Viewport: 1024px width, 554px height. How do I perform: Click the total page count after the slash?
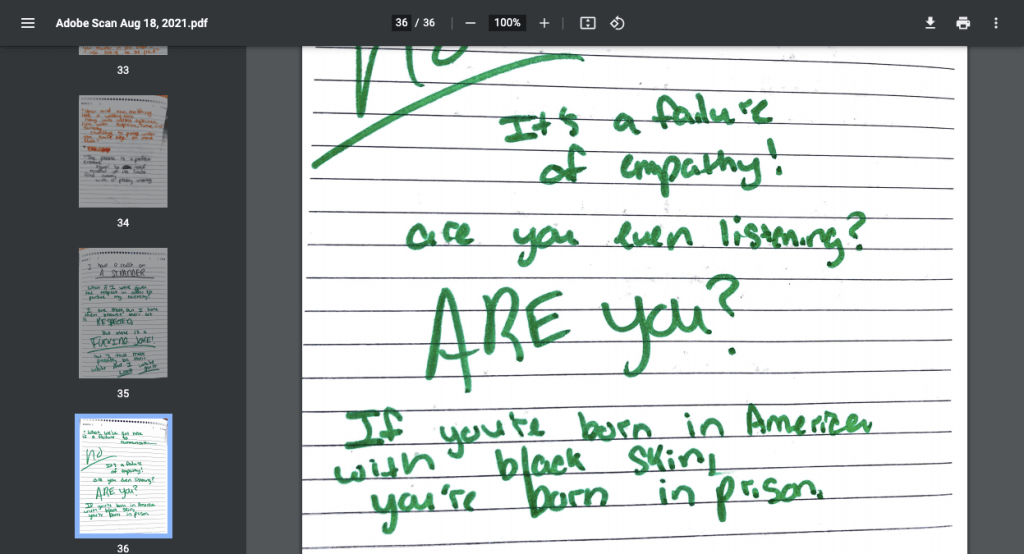point(429,23)
